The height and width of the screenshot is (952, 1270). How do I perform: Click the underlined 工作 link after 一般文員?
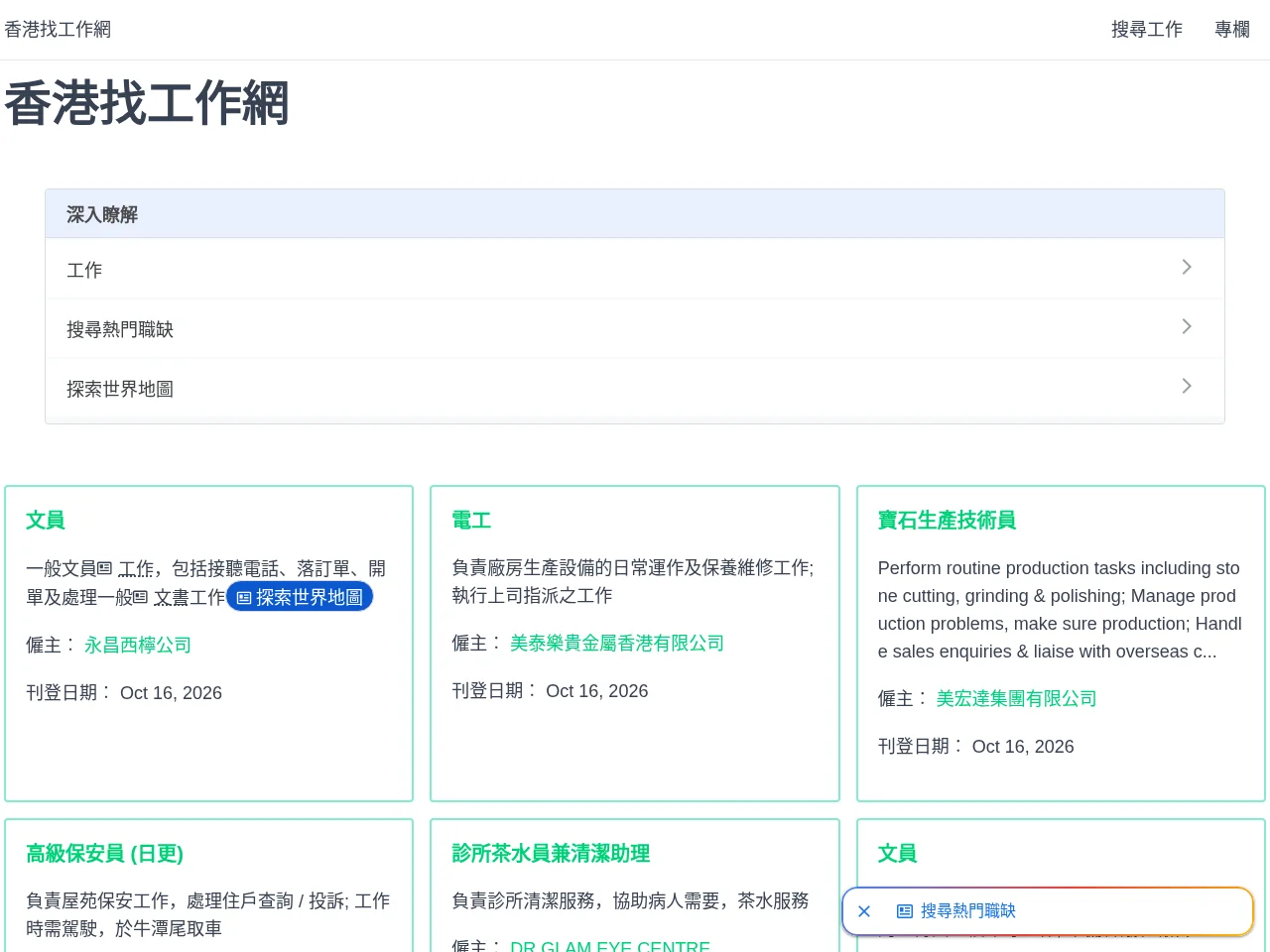point(136,569)
